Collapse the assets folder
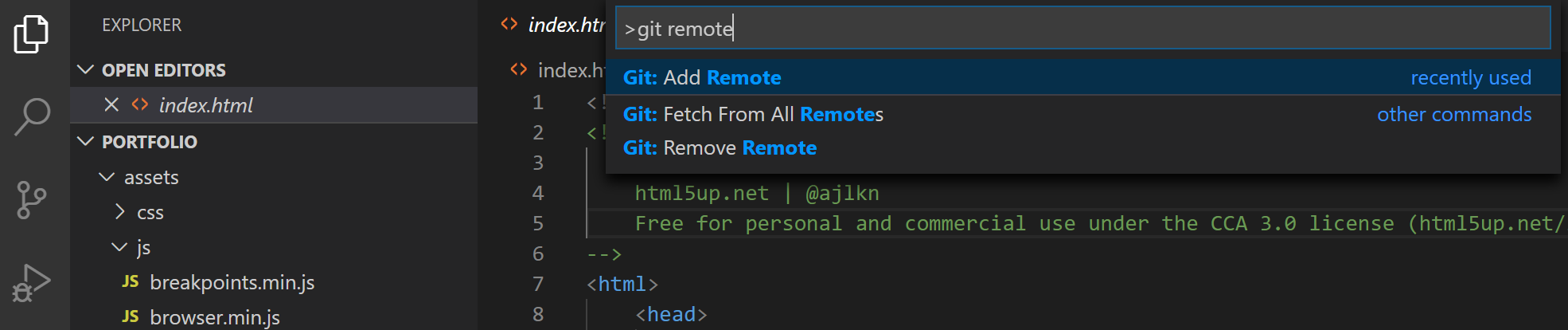This screenshot has width=1568, height=330. point(106,177)
